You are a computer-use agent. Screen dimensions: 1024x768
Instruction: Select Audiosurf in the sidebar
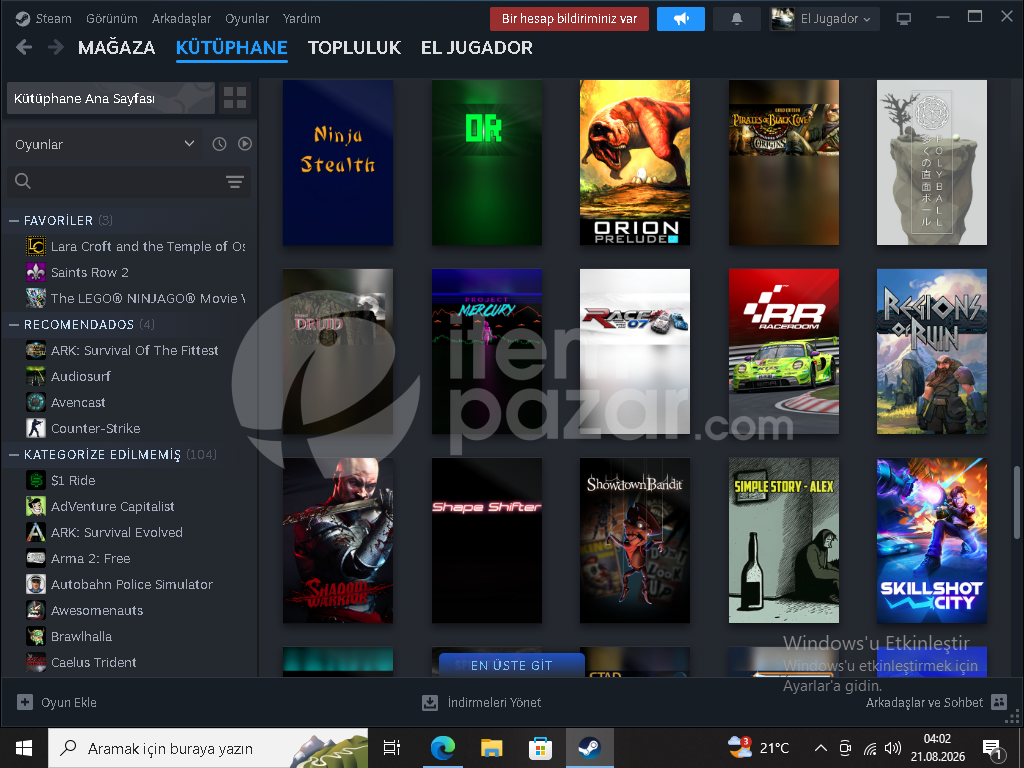[x=81, y=376]
